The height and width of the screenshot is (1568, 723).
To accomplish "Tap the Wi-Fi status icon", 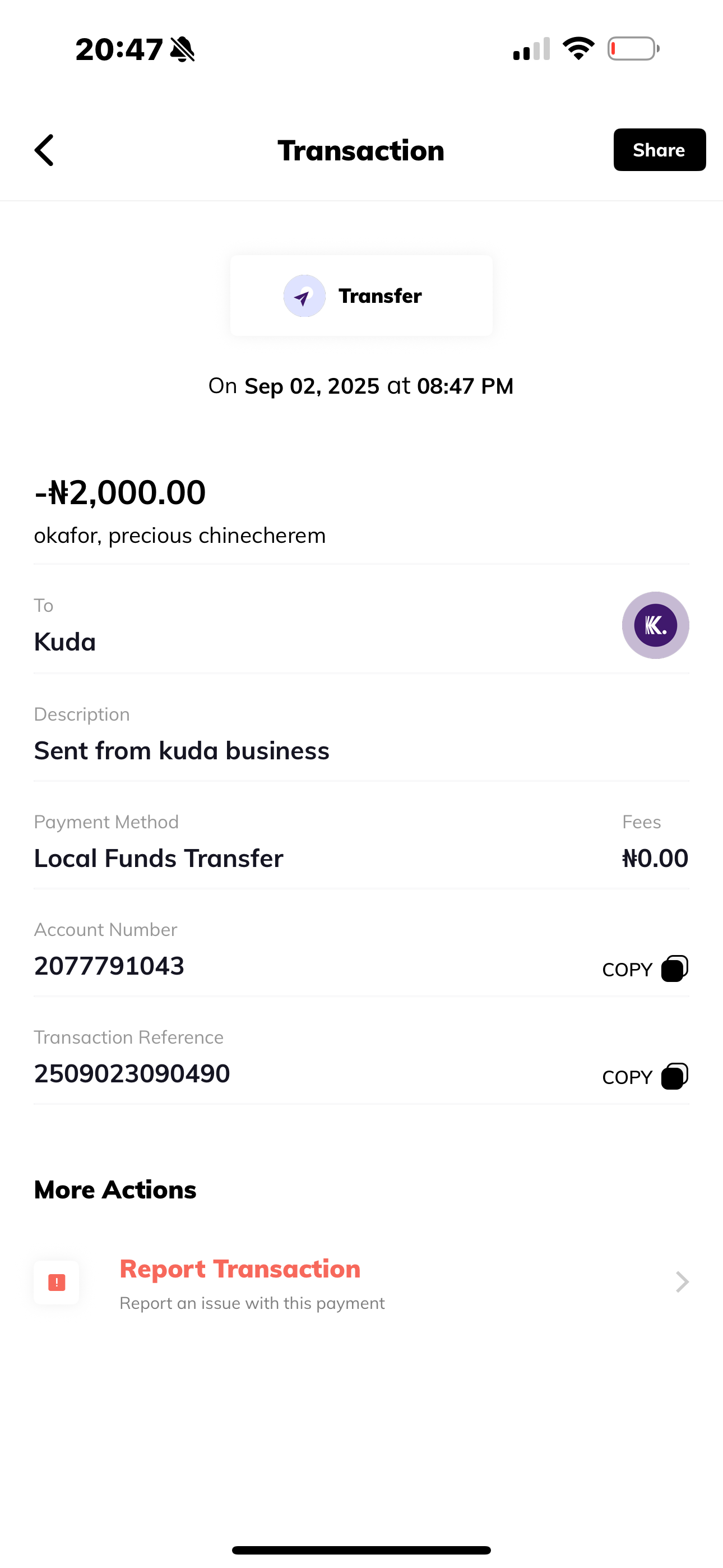I will coord(578,49).
